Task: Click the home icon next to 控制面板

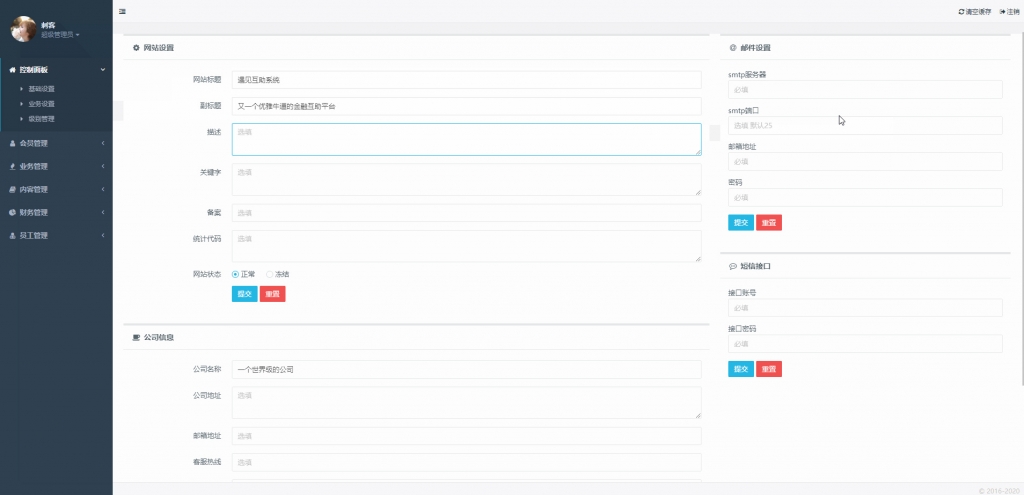Action: coord(12,70)
